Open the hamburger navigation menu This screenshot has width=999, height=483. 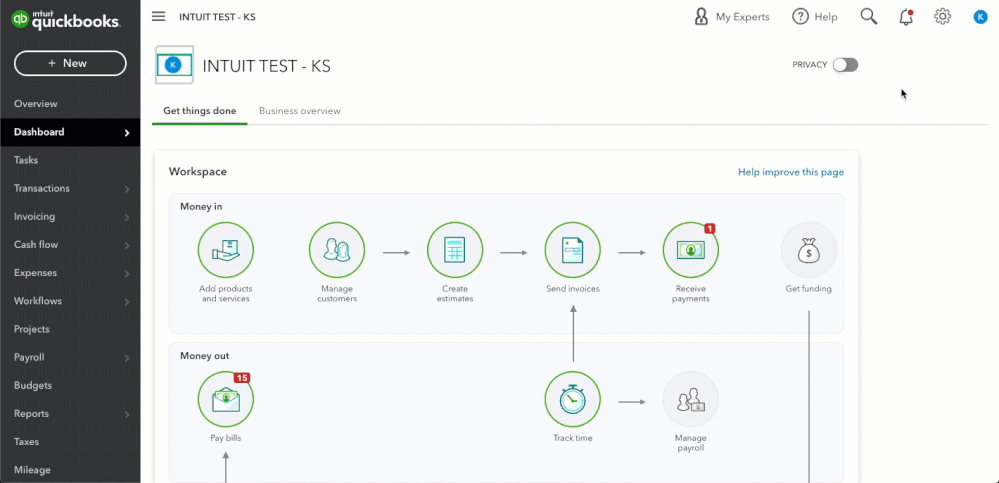click(x=159, y=17)
